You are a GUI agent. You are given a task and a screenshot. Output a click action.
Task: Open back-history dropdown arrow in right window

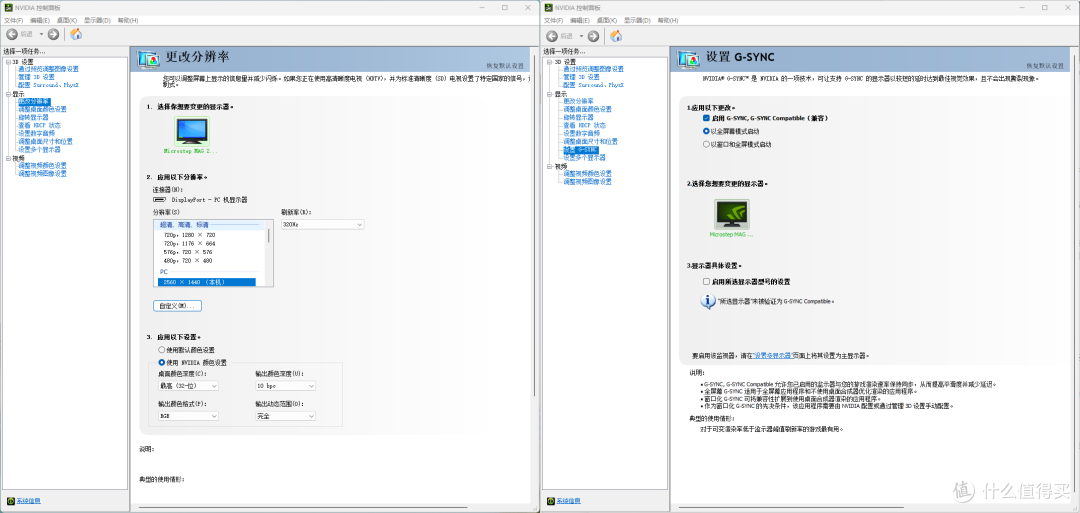coord(581,36)
